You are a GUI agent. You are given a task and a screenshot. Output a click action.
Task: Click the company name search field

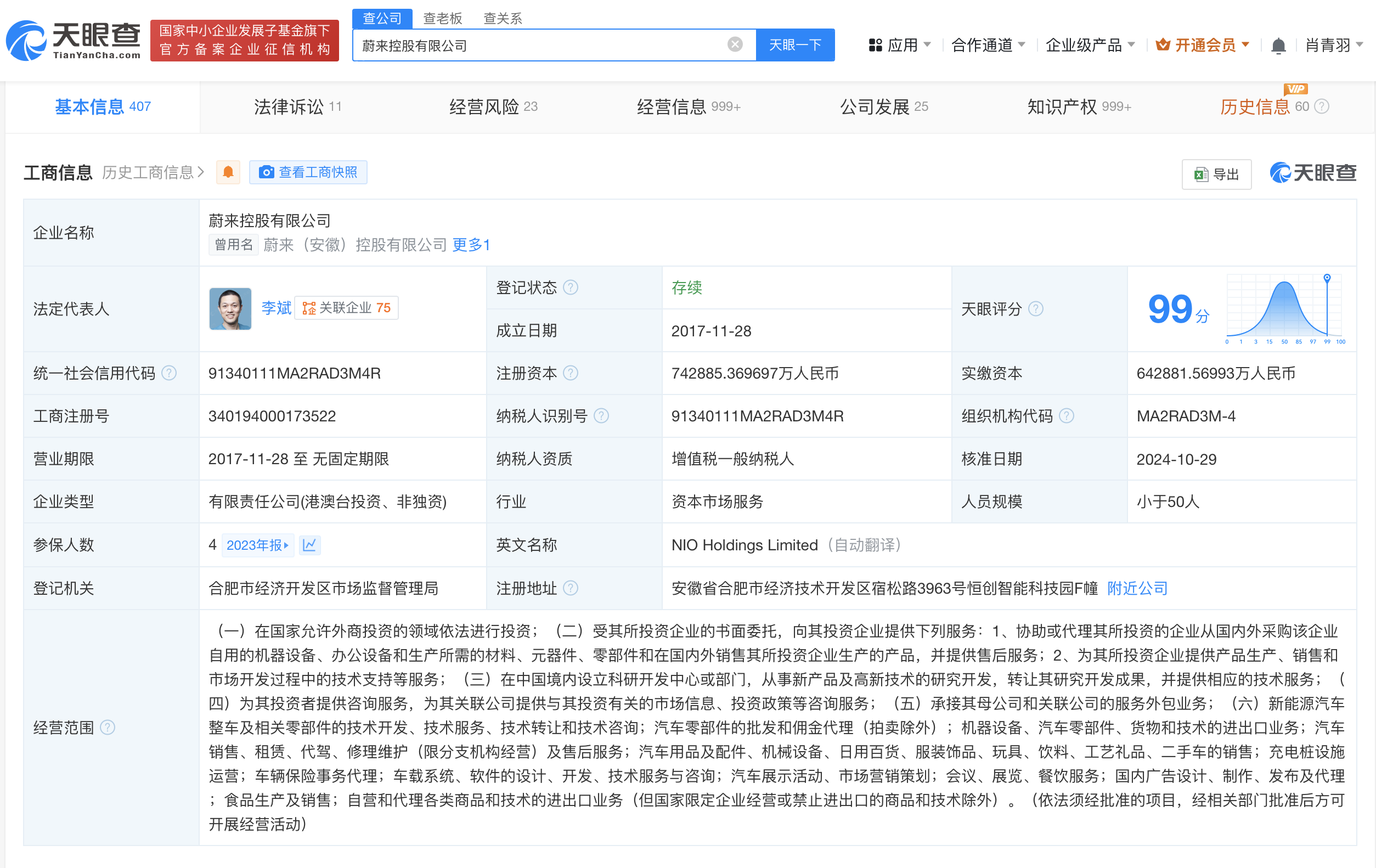537,45
